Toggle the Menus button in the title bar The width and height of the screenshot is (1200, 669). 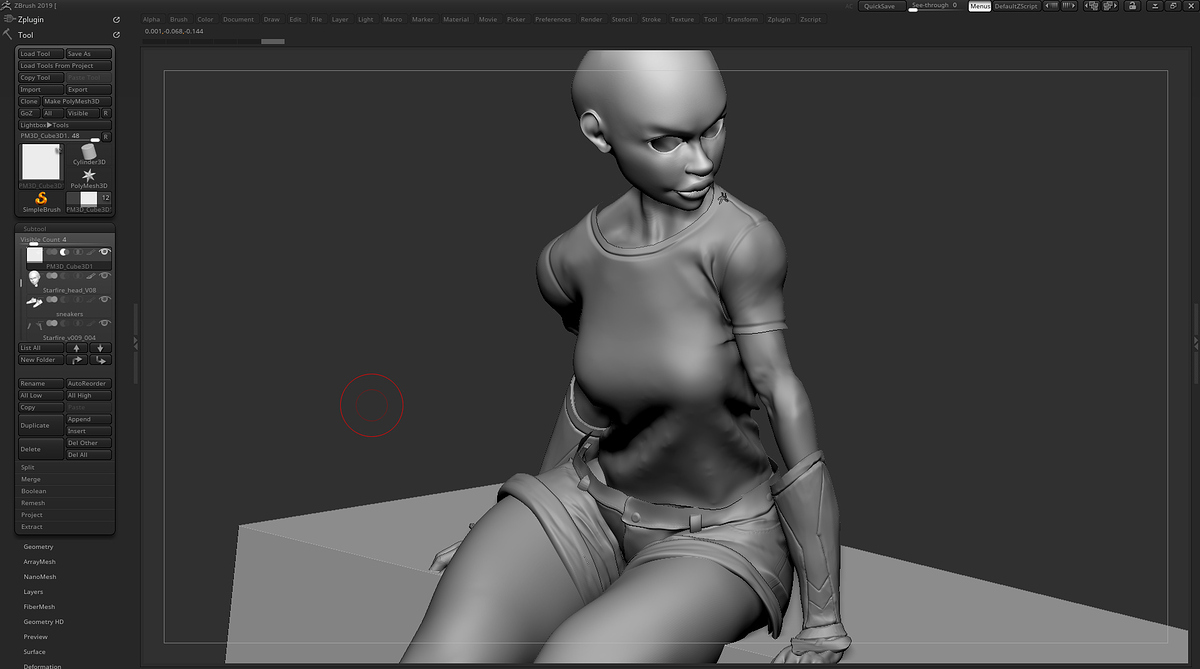click(978, 5)
